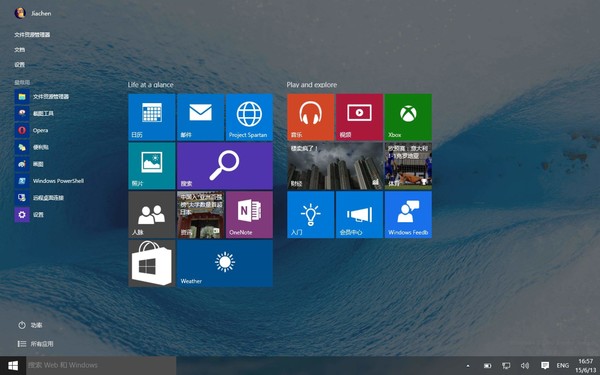Open the Finance live tile with buildings
Viewport: 600px width, 375px height.
(x=335, y=166)
